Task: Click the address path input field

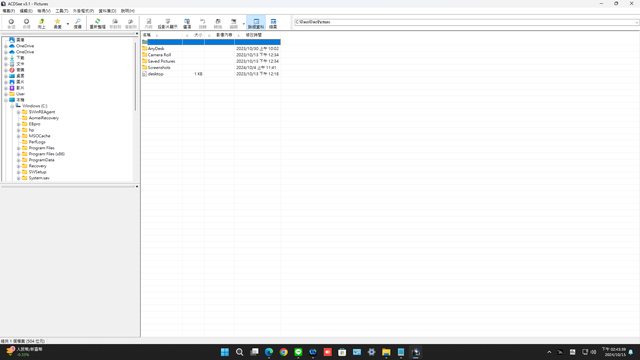Action: 466,22
